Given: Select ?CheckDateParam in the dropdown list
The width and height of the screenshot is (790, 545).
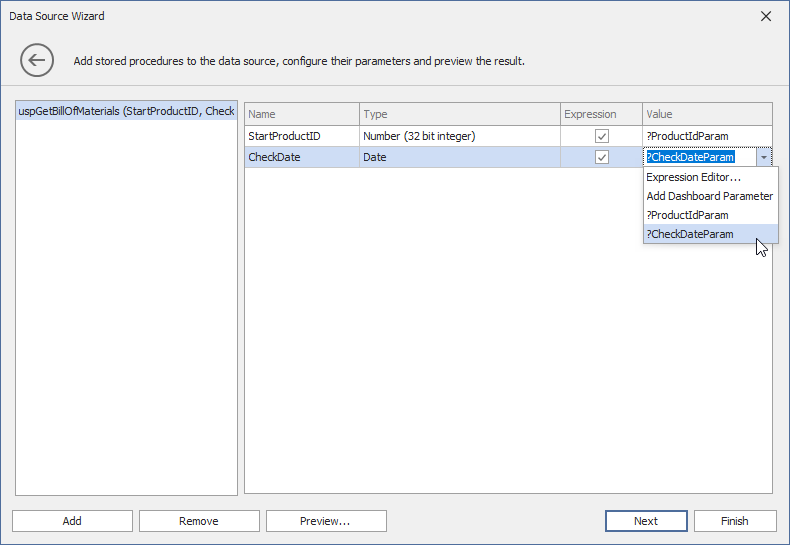Looking at the screenshot, I should (690, 234).
